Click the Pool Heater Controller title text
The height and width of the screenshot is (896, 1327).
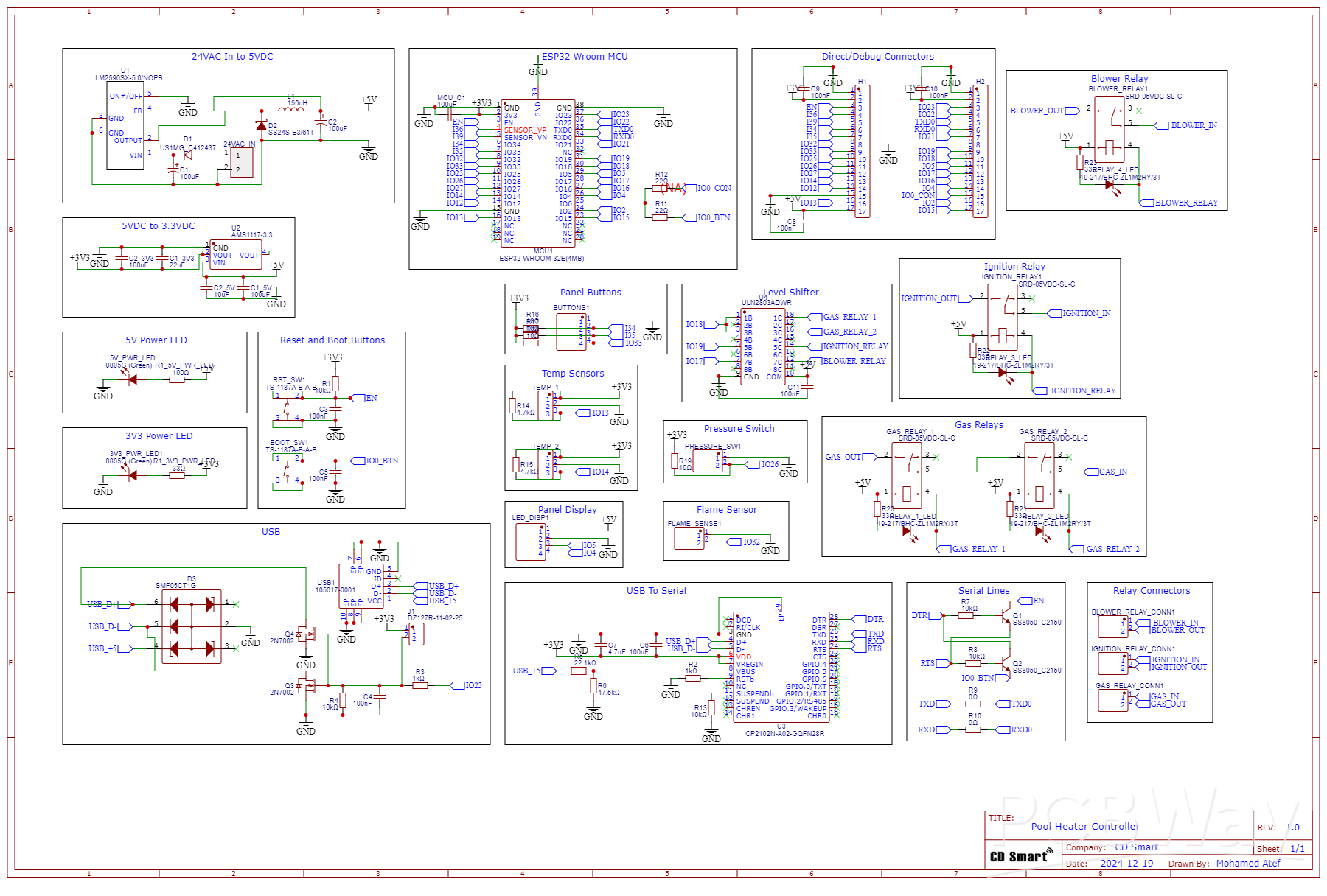1084,826
